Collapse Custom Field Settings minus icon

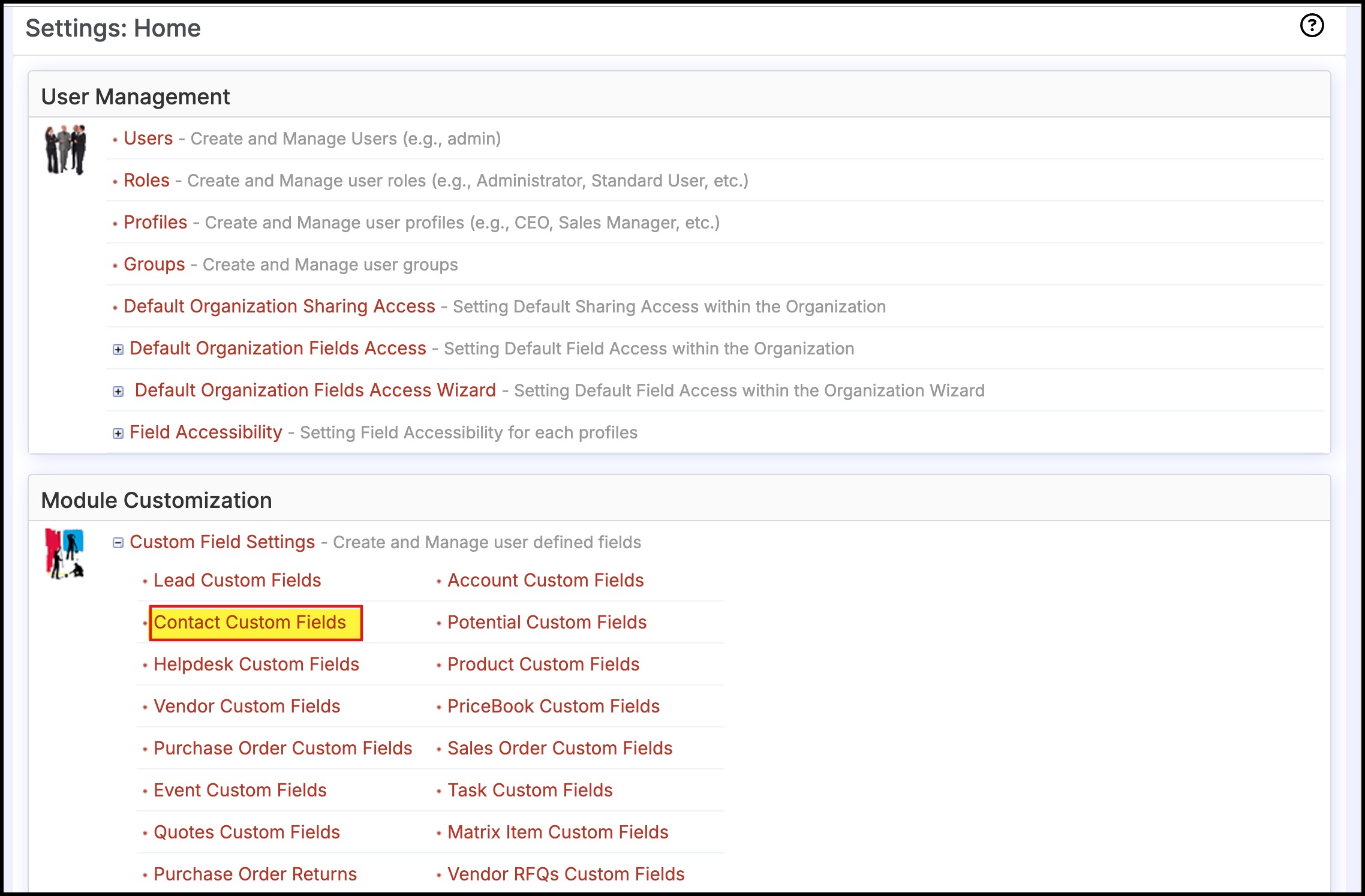click(x=118, y=543)
